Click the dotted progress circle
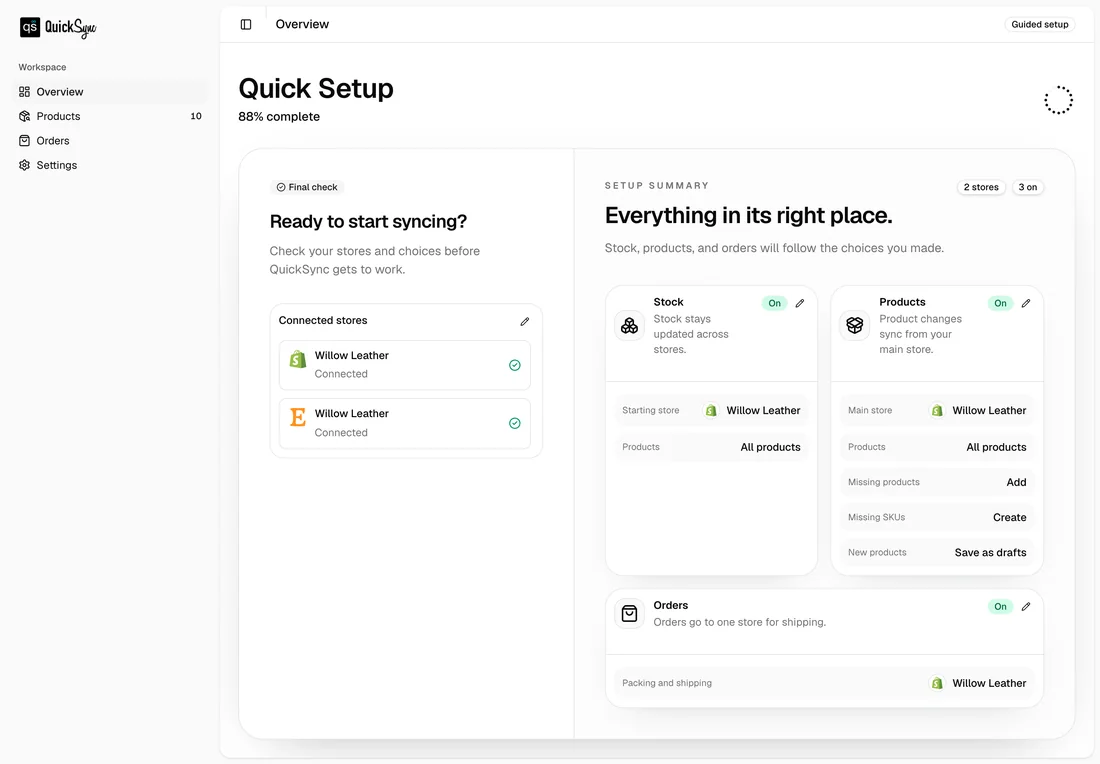Screen dimensions: 1100x764 [x=1058, y=100]
